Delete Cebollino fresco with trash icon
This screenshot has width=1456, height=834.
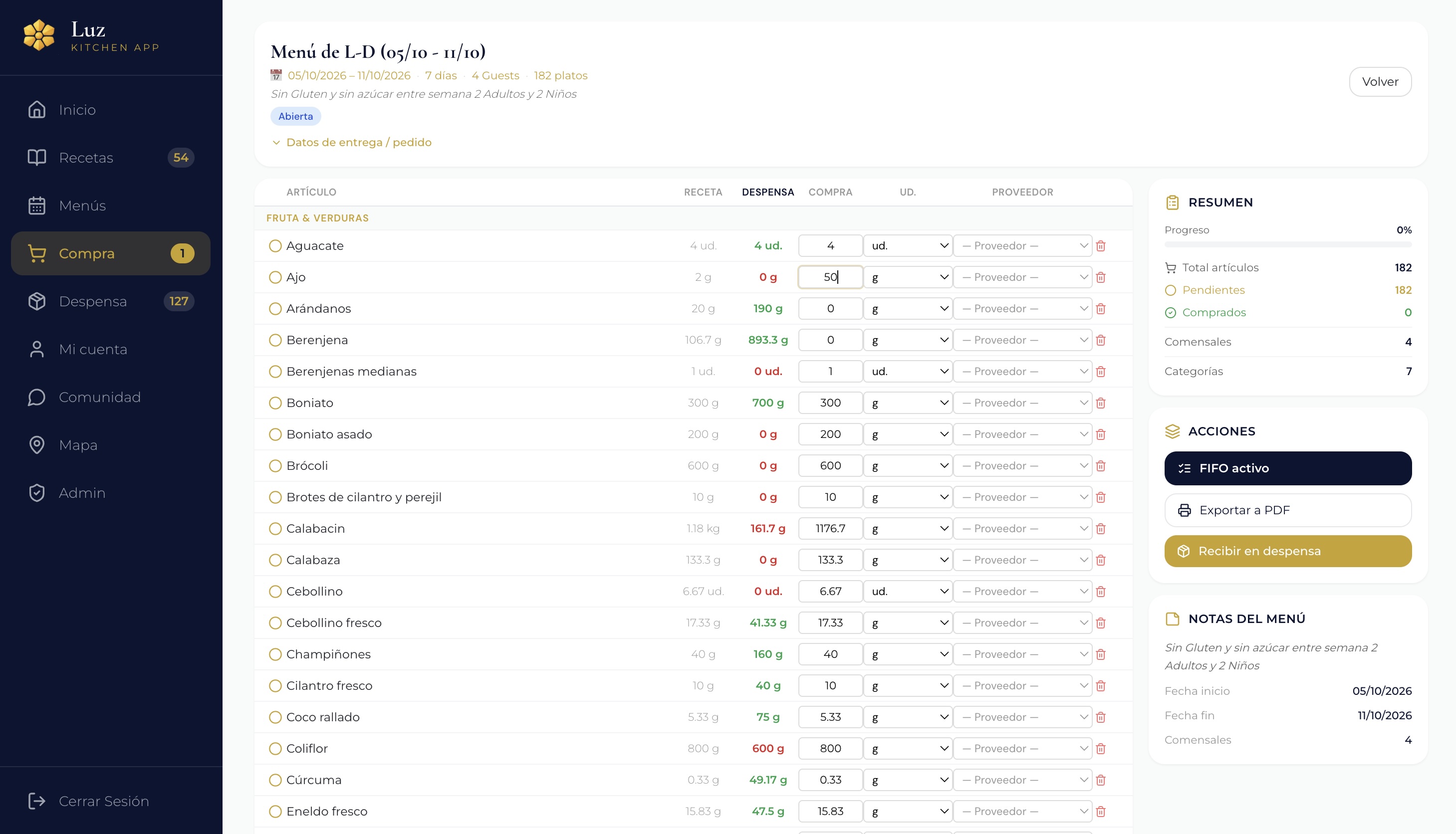[x=1101, y=623]
